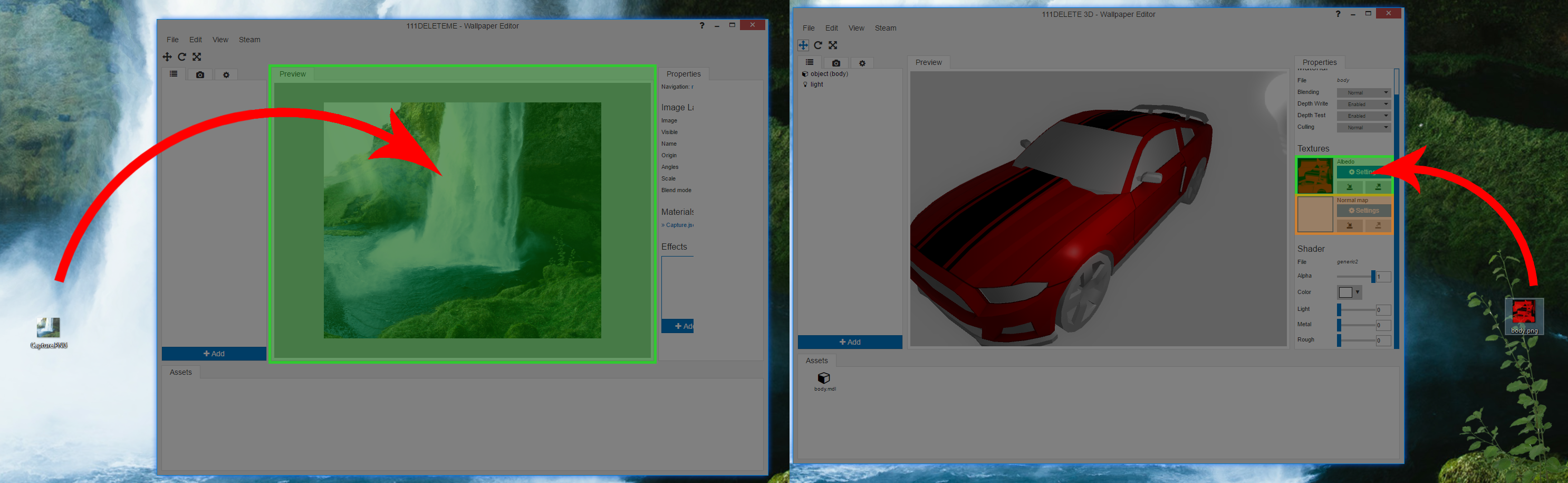1568x483 pixels.
Task: Click the Rough value input field
Action: [x=1383, y=340]
